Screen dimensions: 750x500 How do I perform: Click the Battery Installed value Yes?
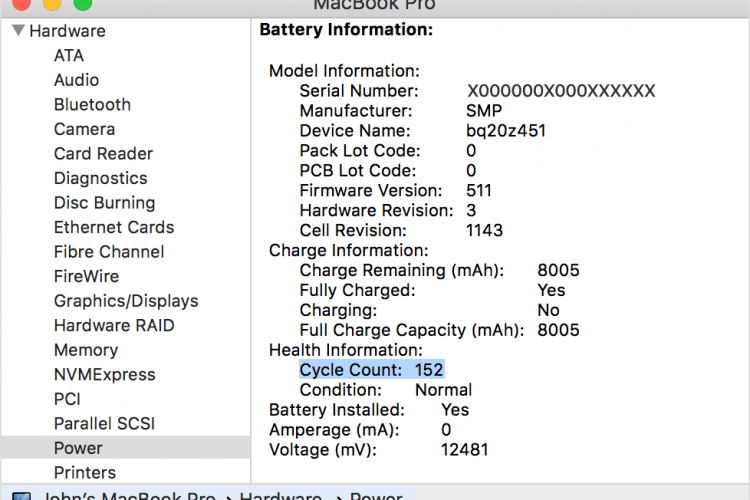point(455,410)
